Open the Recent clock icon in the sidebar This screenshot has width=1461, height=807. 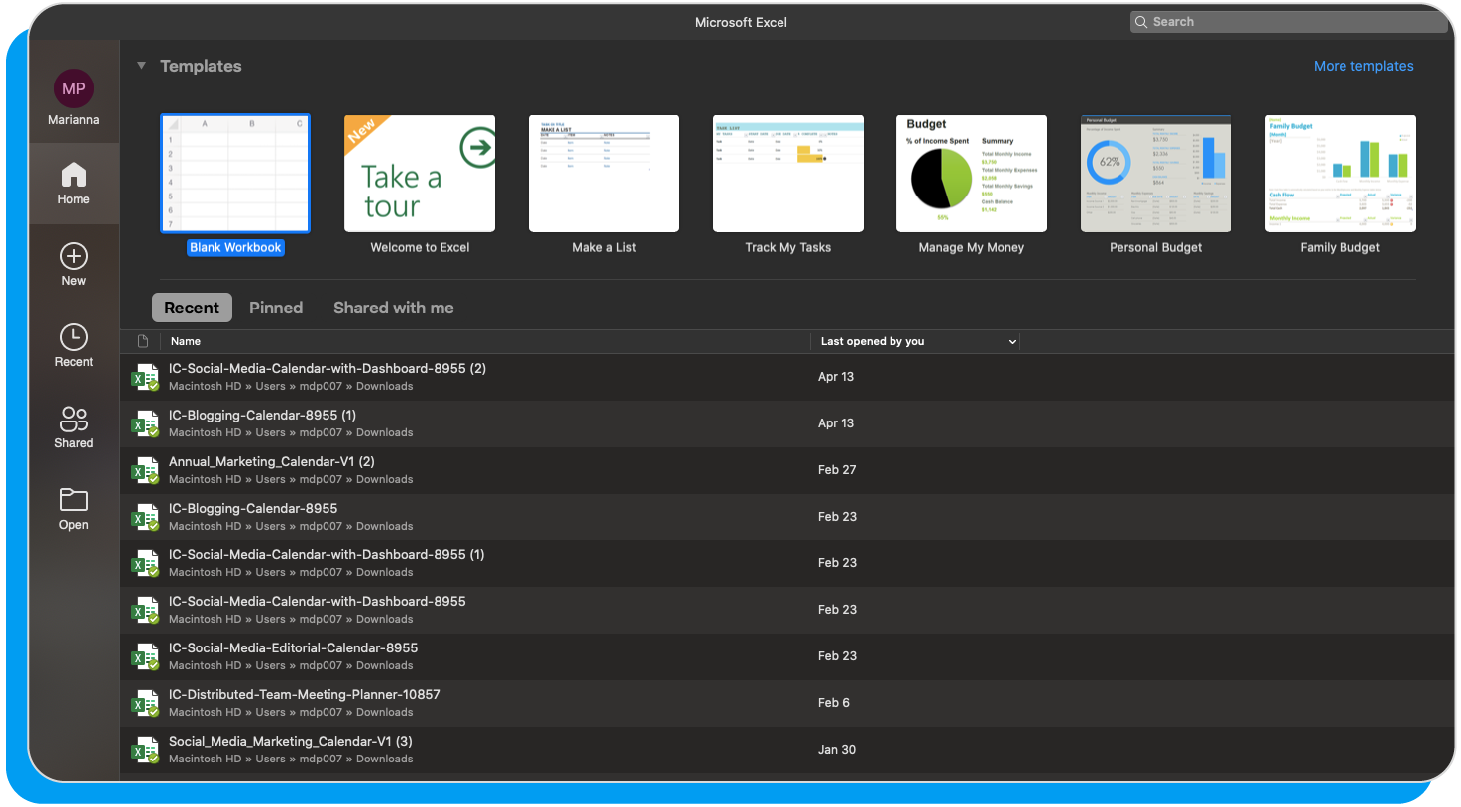point(74,337)
